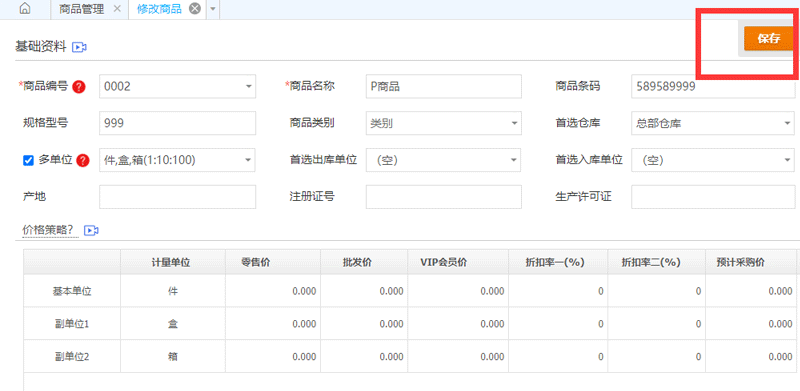Select the 修改商品 tab
The image size is (800, 391).
pyautogui.click(x=159, y=9)
